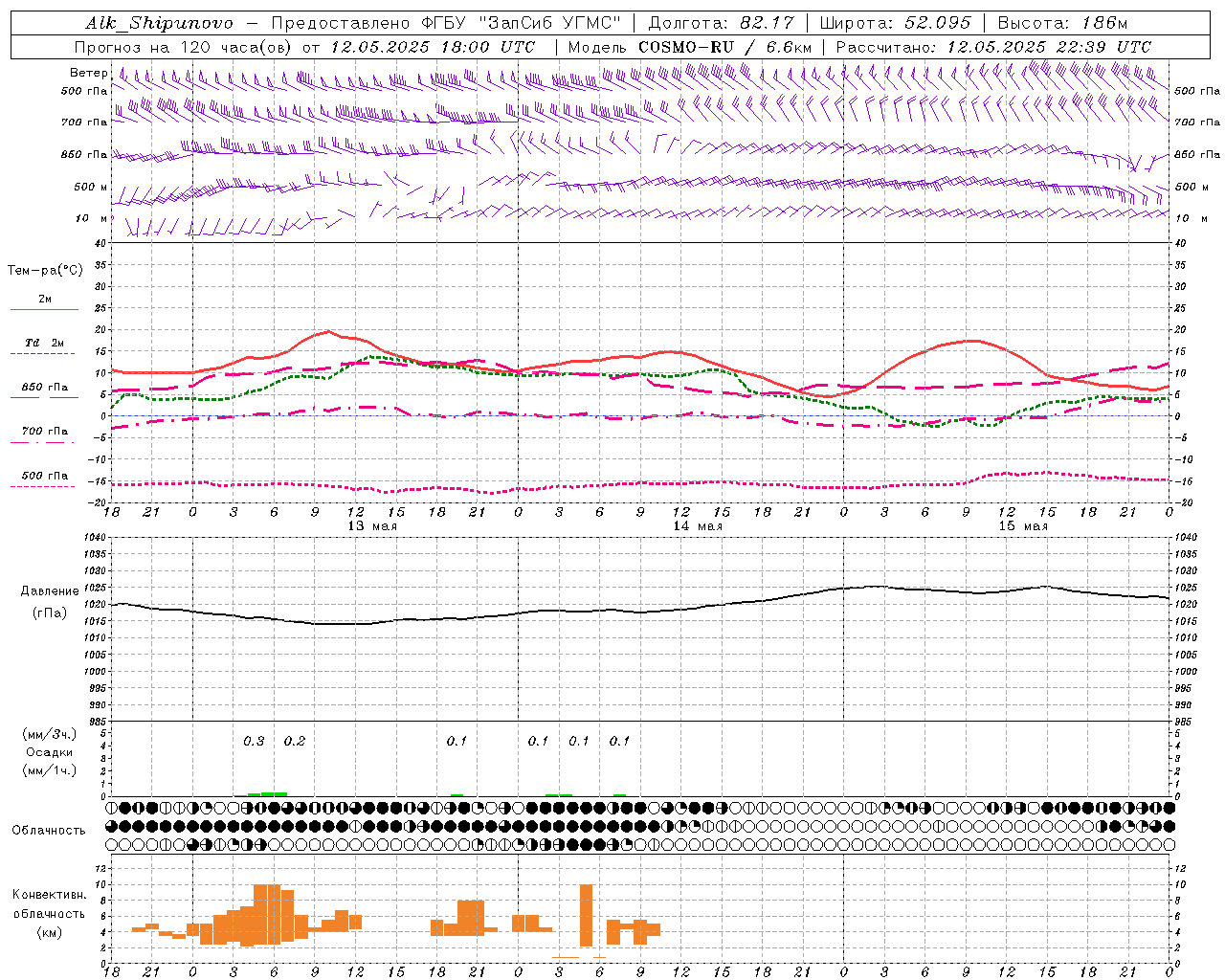Click the Модель COSMO-RU / 6.6км label
This screenshot has height=980, width=1225.
[x=690, y=47]
